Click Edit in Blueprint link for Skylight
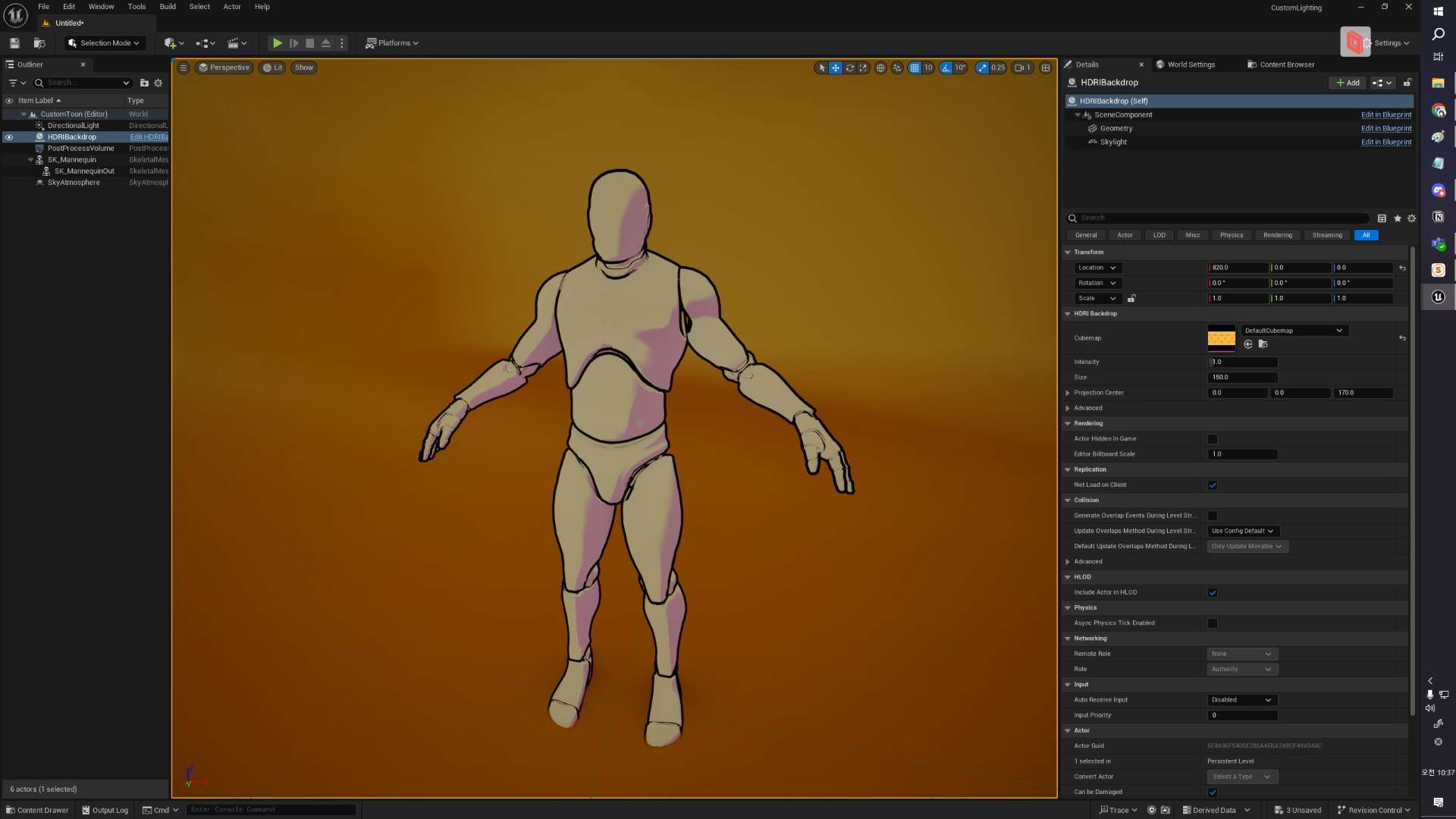 [x=1385, y=142]
